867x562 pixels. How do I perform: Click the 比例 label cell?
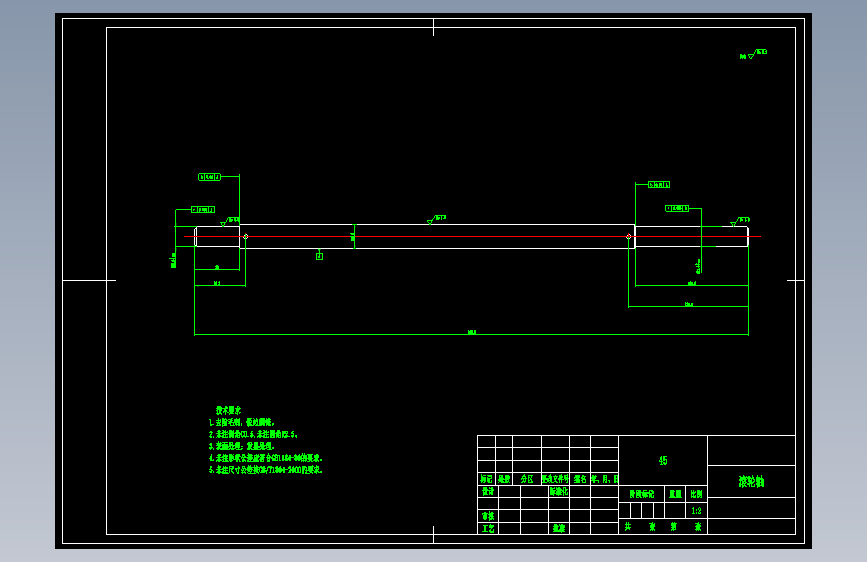696,494
